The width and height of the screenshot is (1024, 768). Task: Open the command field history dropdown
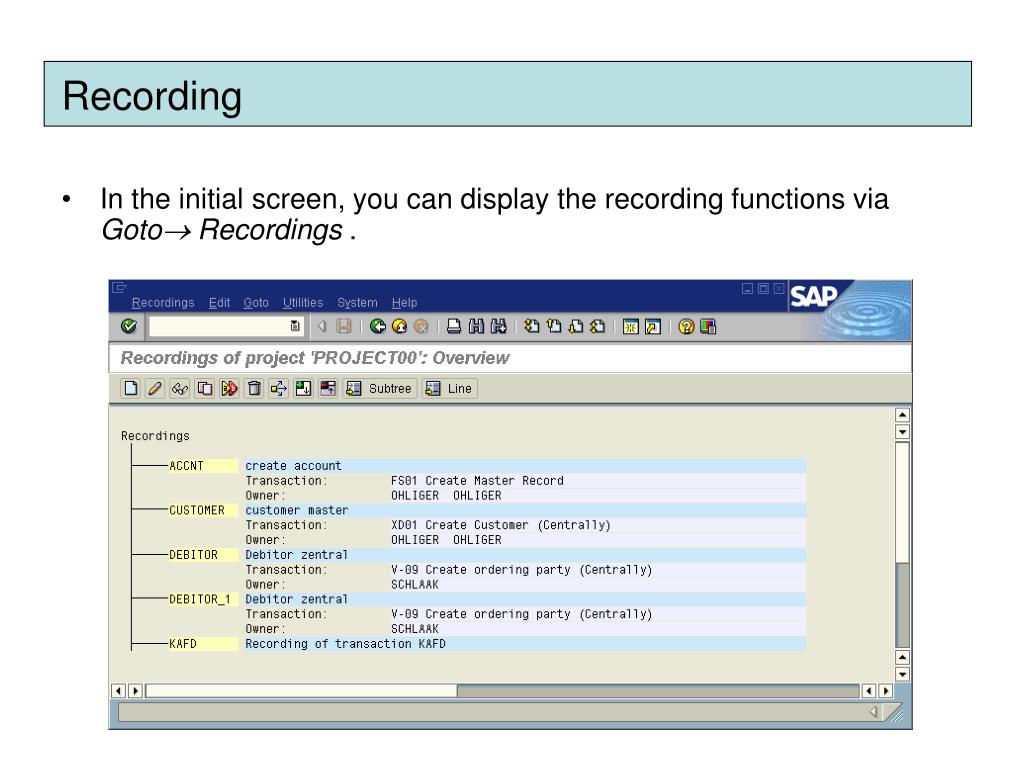coord(294,326)
